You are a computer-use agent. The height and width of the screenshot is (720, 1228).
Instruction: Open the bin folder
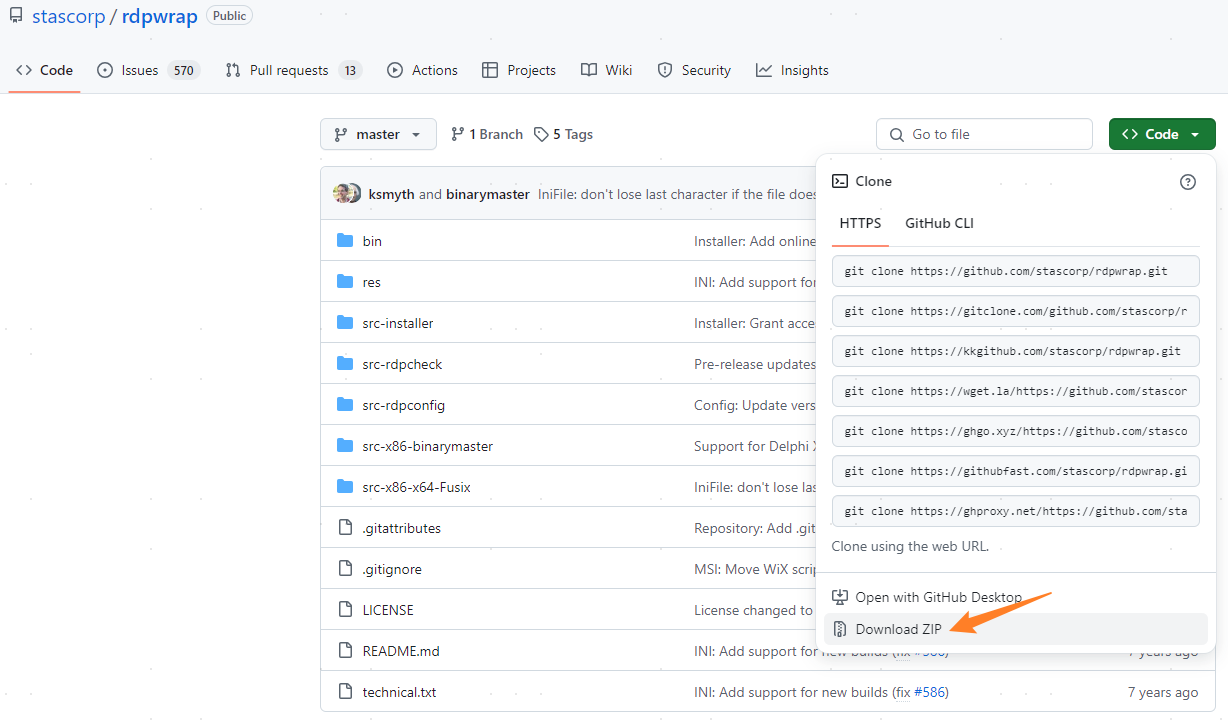(372, 241)
